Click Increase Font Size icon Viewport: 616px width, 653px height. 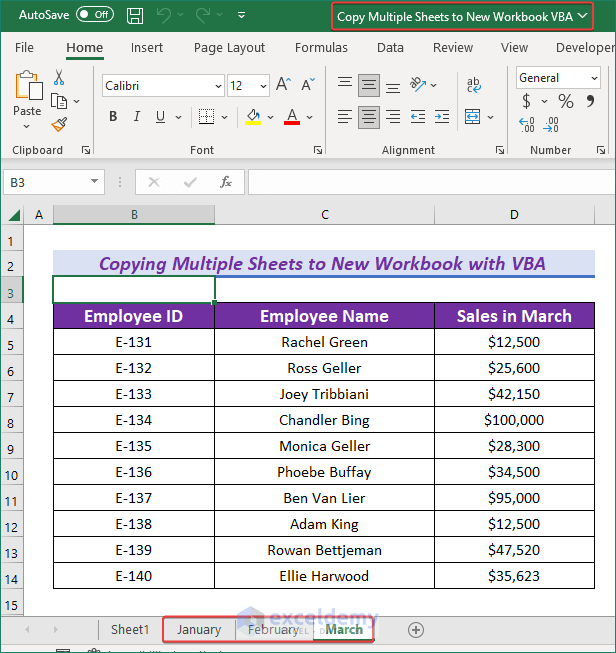pos(283,85)
